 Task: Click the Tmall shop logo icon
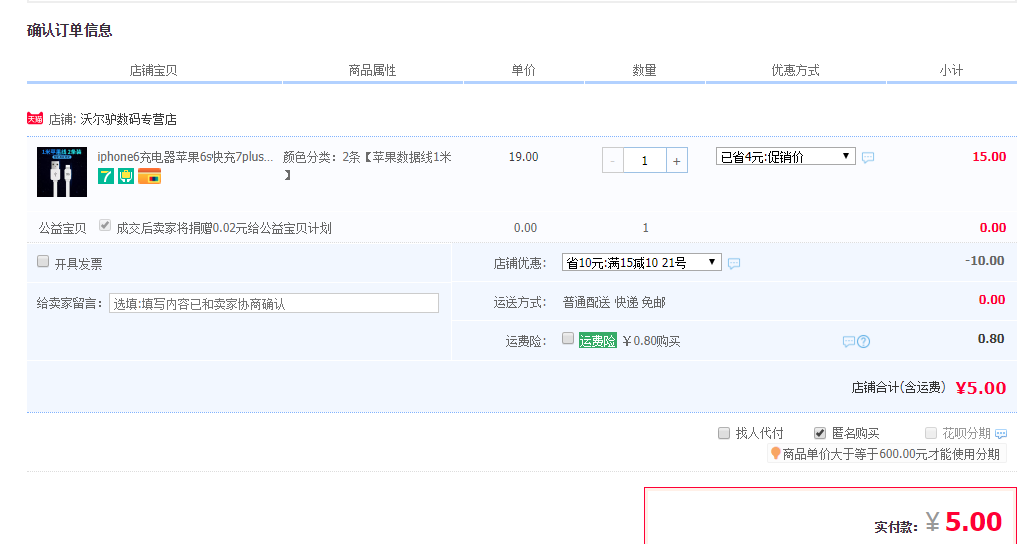pos(35,119)
